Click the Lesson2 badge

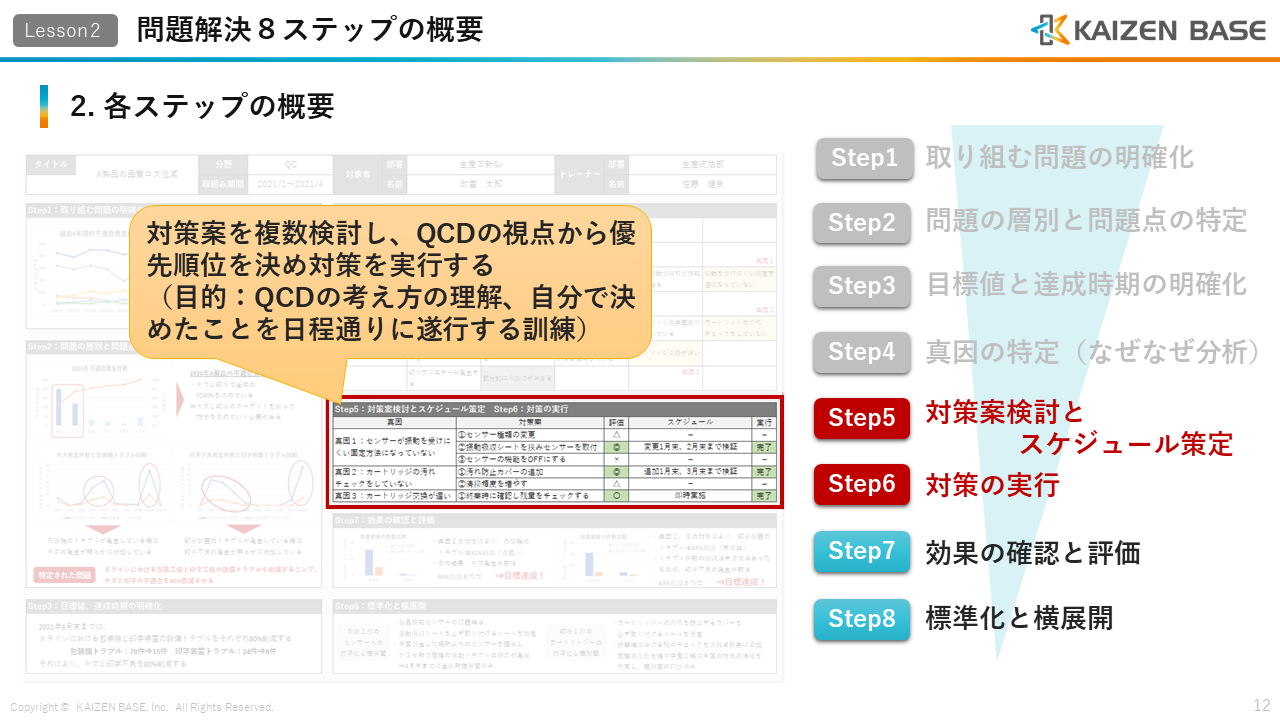coord(65,31)
